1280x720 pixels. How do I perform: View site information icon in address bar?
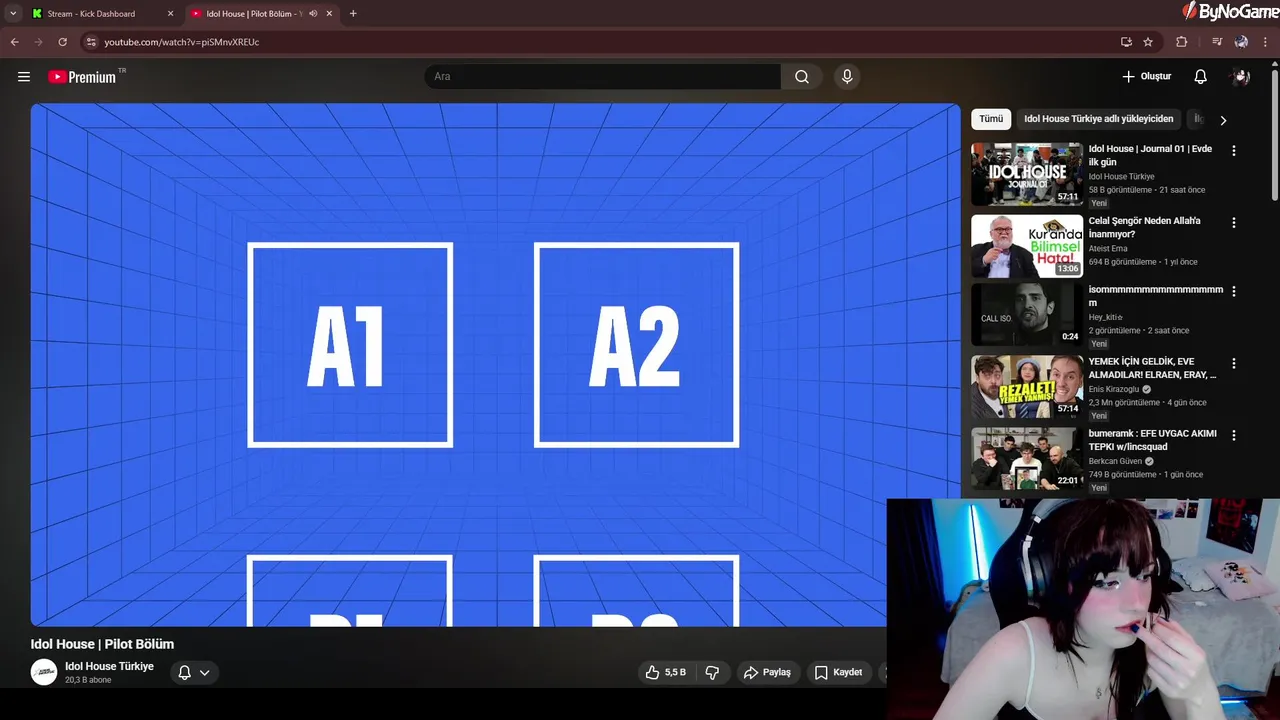(x=91, y=42)
